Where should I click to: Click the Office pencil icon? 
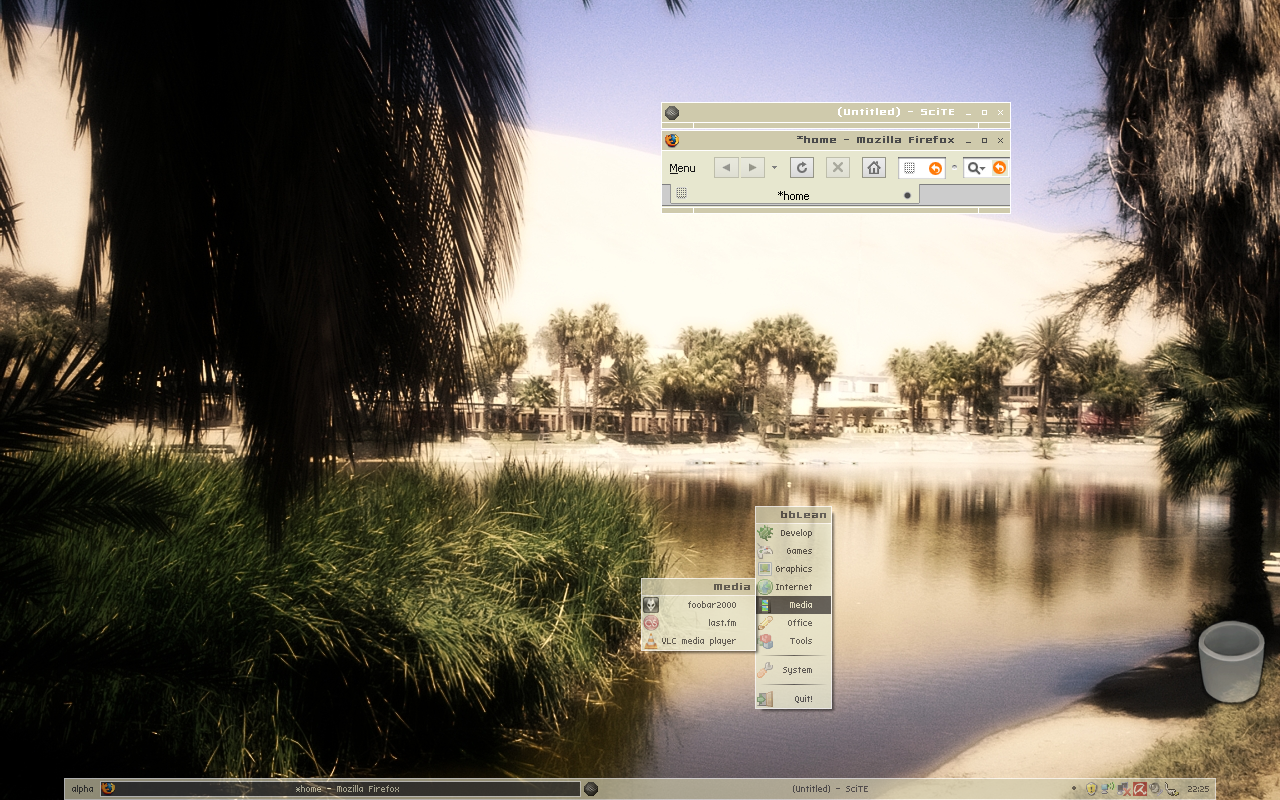pyautogui.click(x=765, y=623)
